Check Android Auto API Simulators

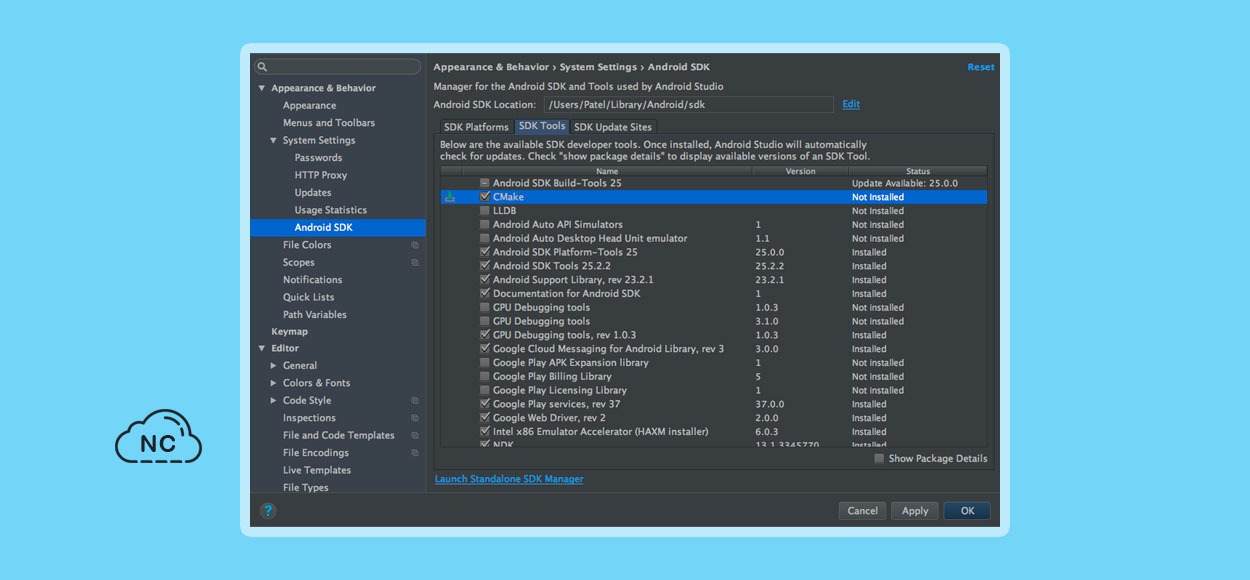click(x=485, y=225)
